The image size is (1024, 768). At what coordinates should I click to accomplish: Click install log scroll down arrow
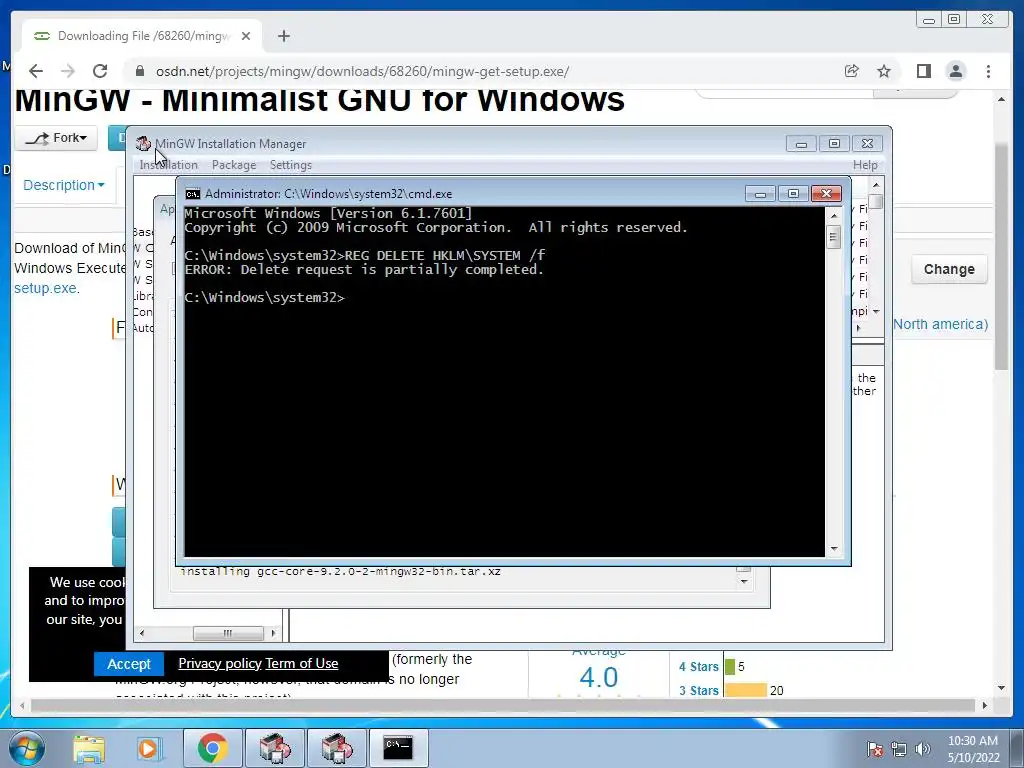click(x=743, y=581)
